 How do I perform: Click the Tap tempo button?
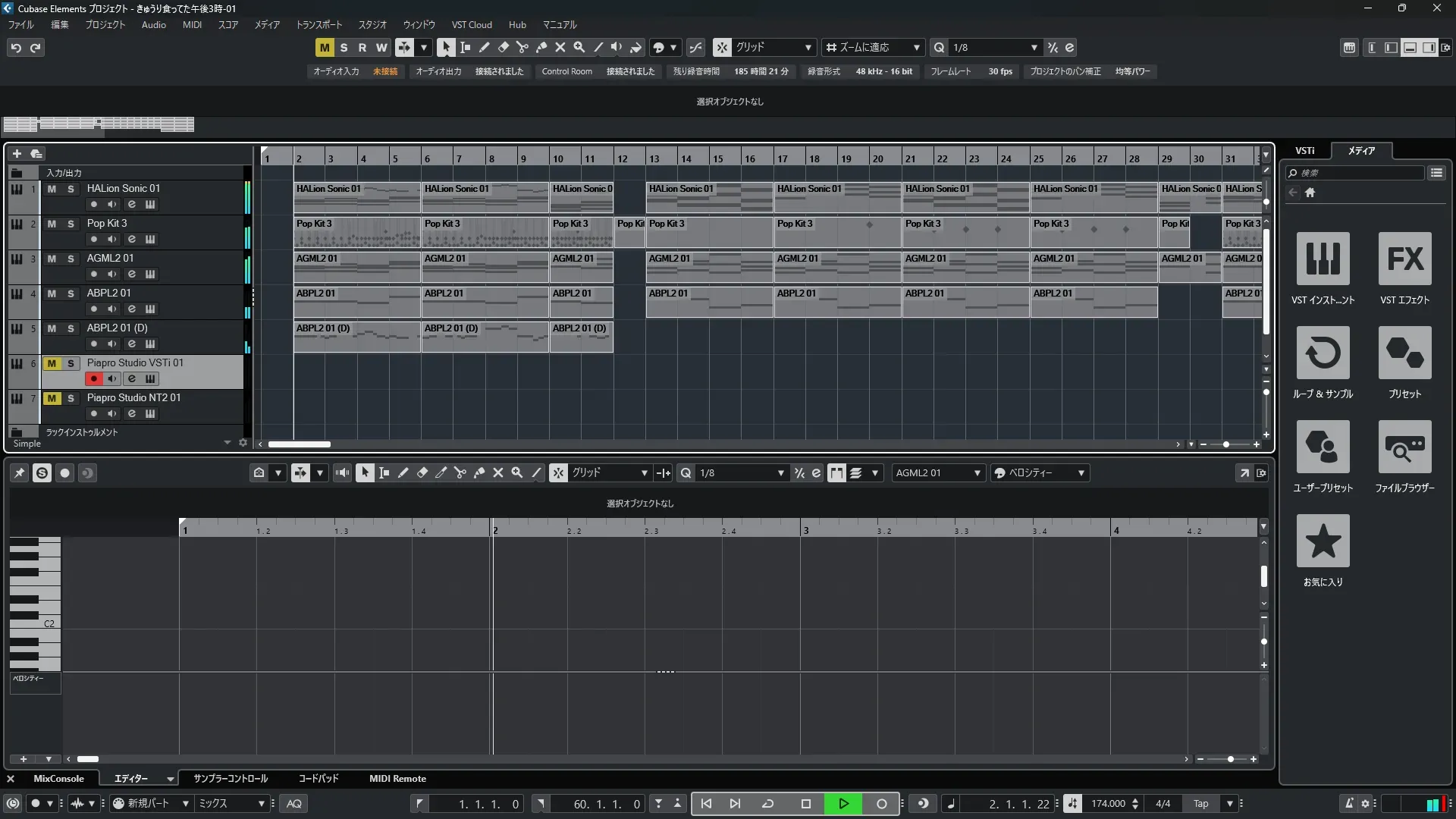(x=1200, y=804)
